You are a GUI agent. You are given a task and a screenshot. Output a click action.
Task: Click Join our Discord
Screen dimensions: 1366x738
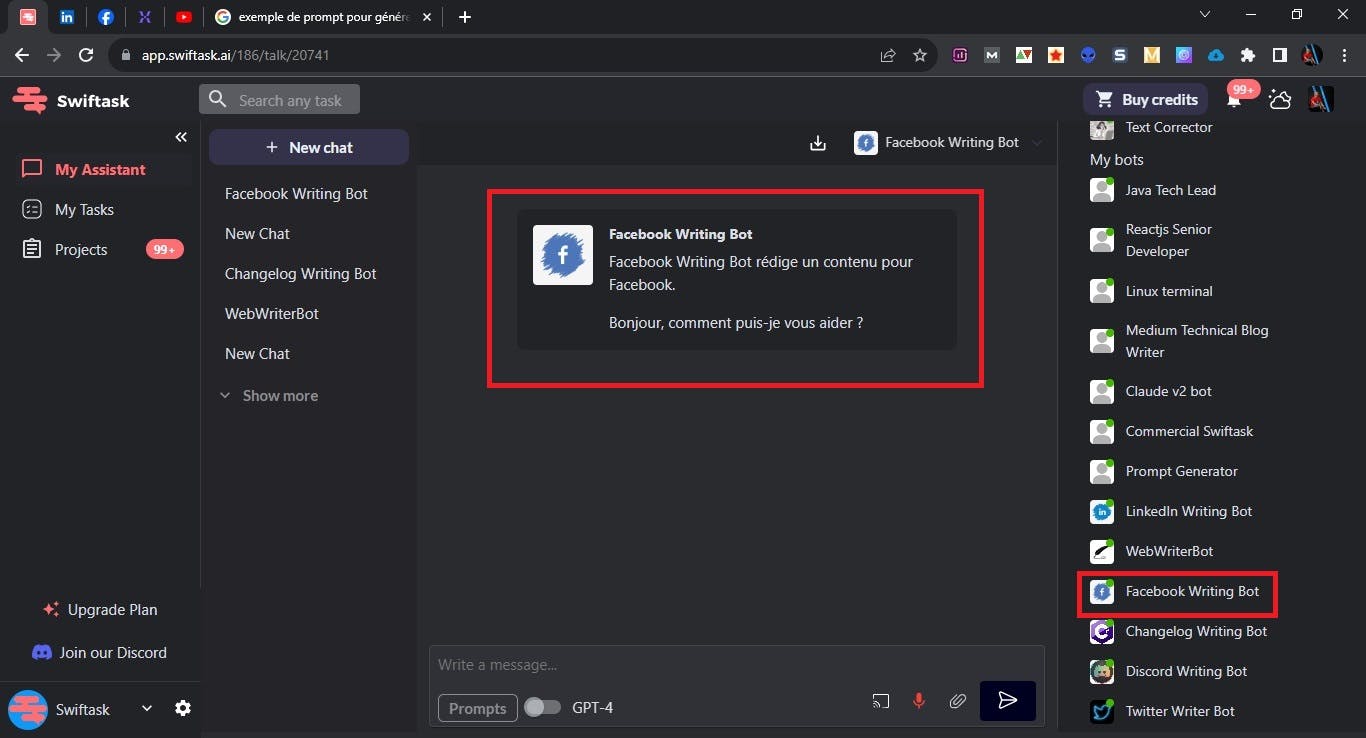(100, 653)
